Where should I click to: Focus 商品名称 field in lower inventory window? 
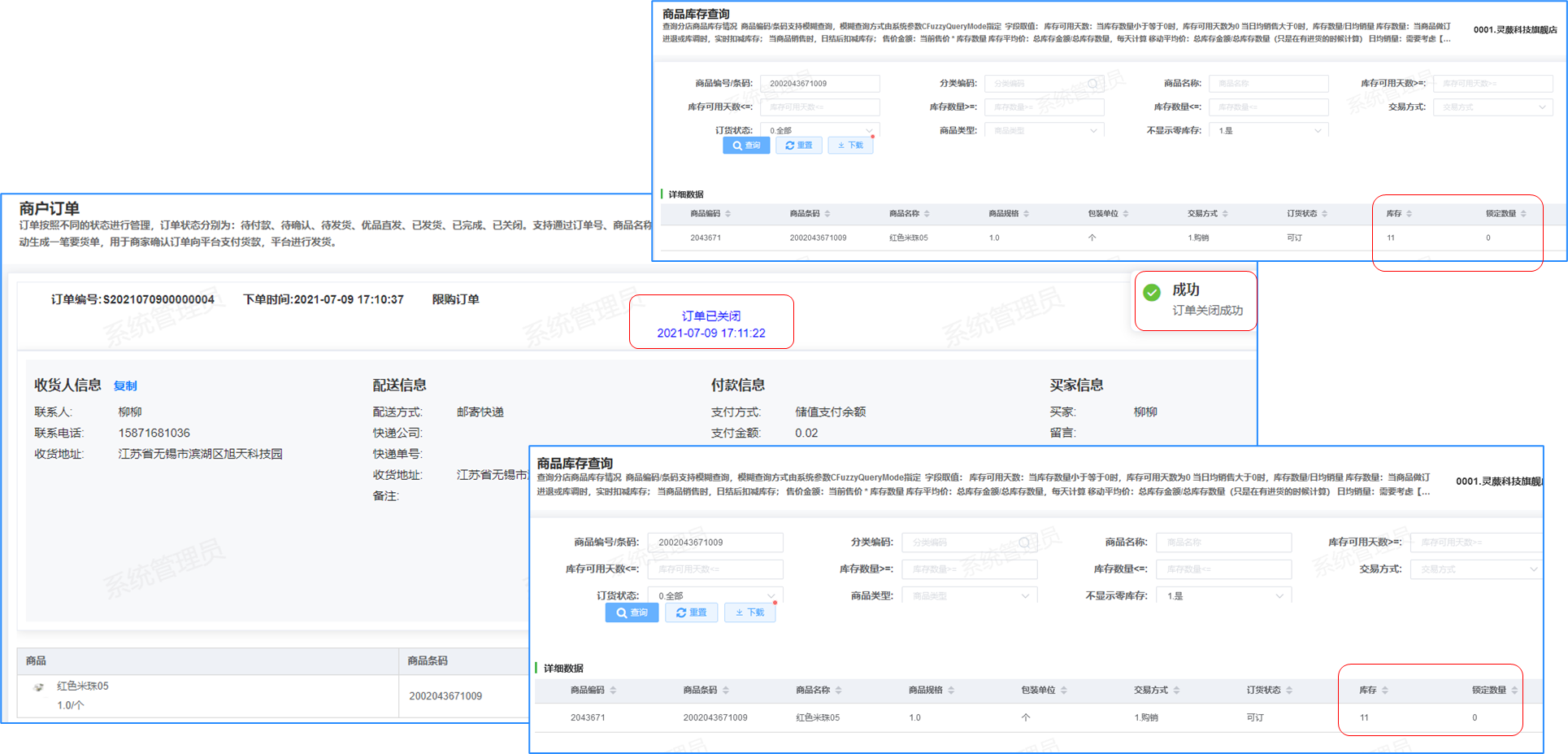click(x=1224, y=543)
